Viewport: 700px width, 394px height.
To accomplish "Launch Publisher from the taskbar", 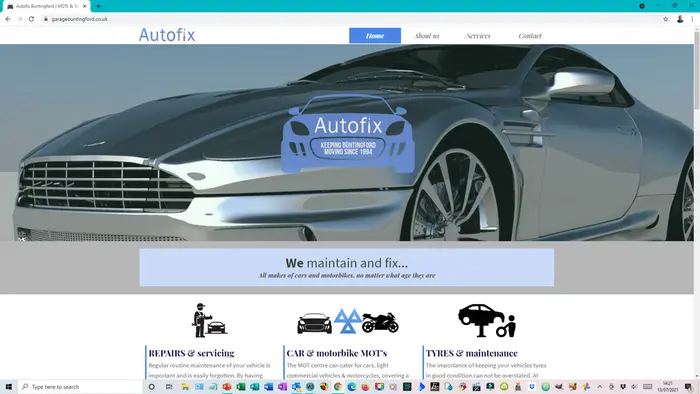I will coord(255,387).
